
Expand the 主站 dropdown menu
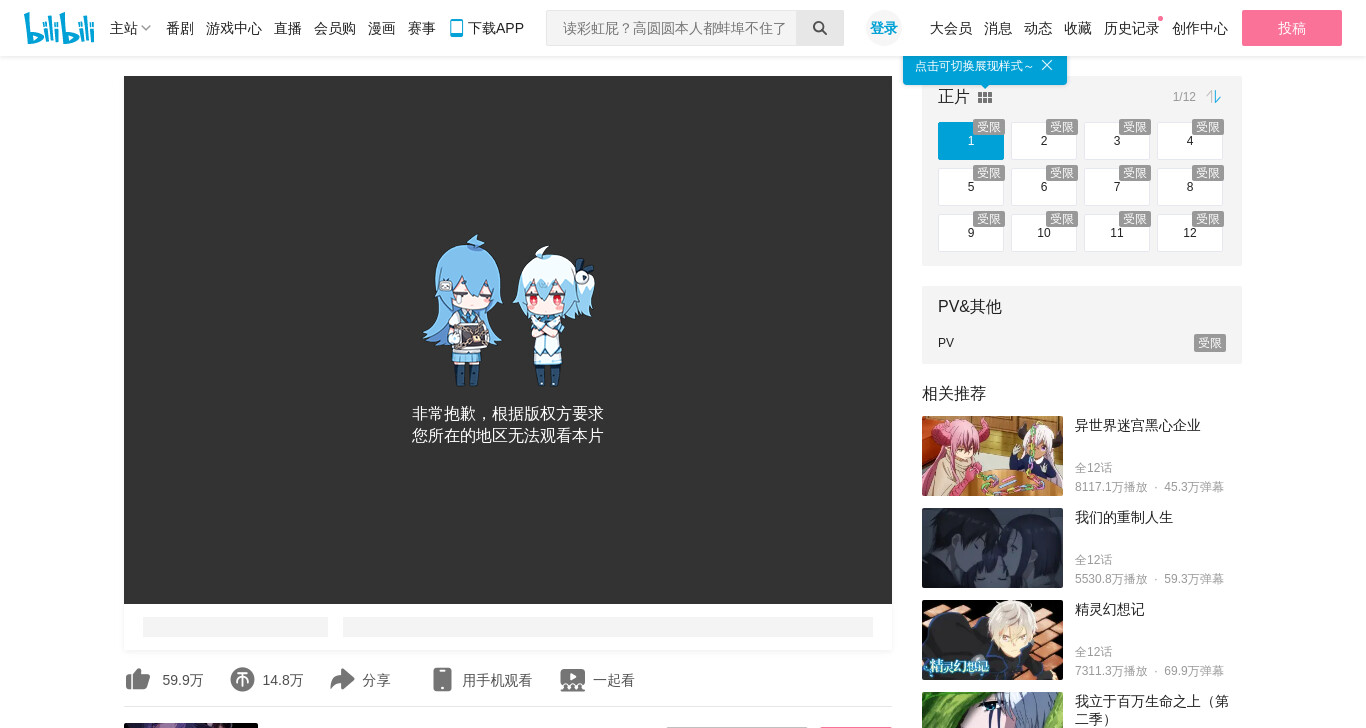coord(130,28)
